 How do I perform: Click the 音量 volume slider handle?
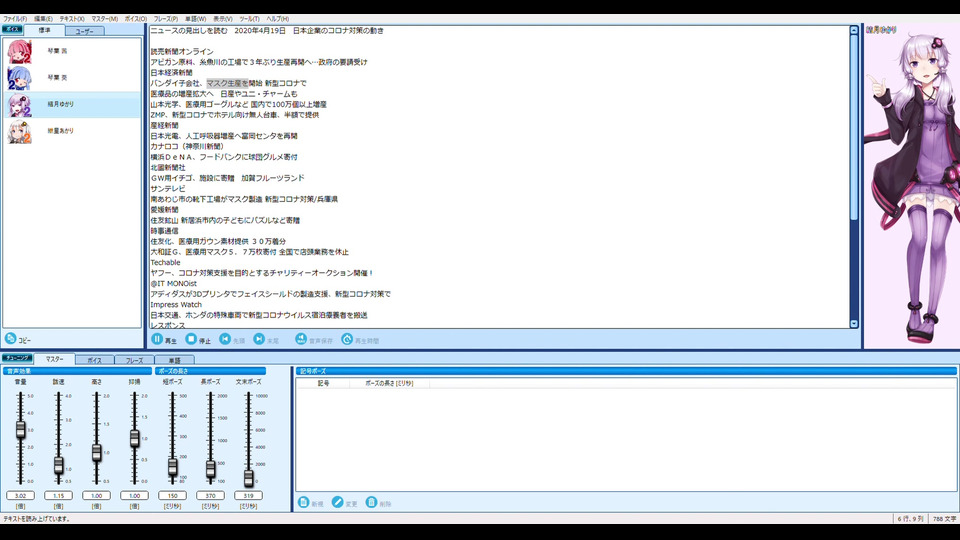(21, 429)
